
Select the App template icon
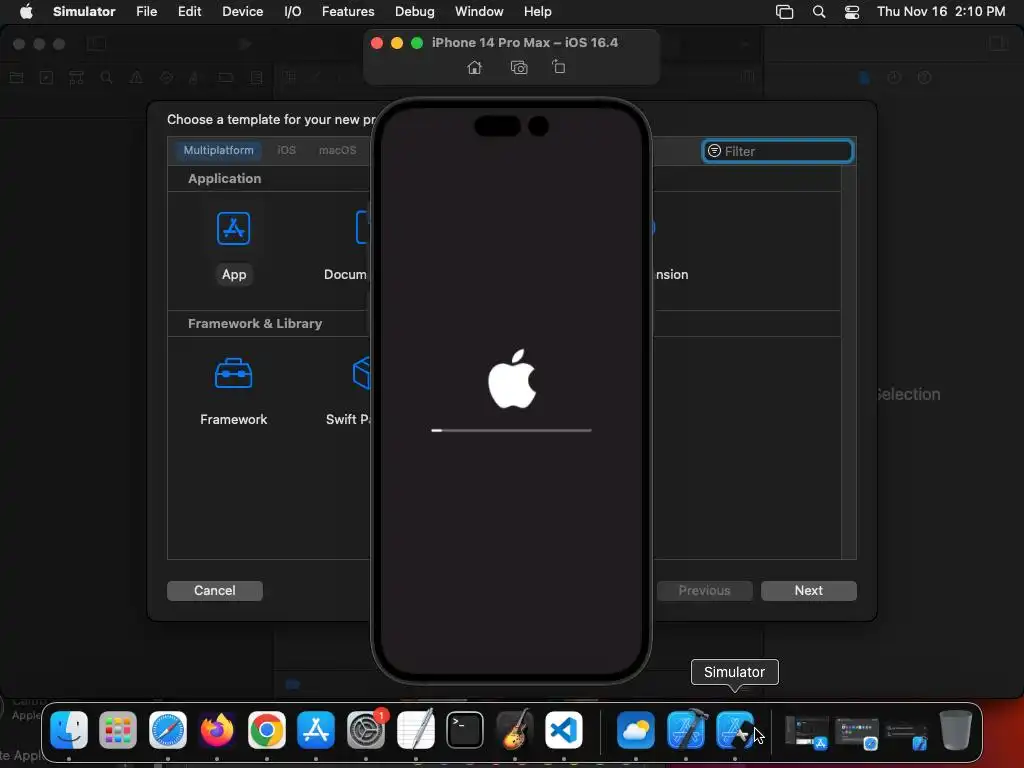click(x=233, y=229)
